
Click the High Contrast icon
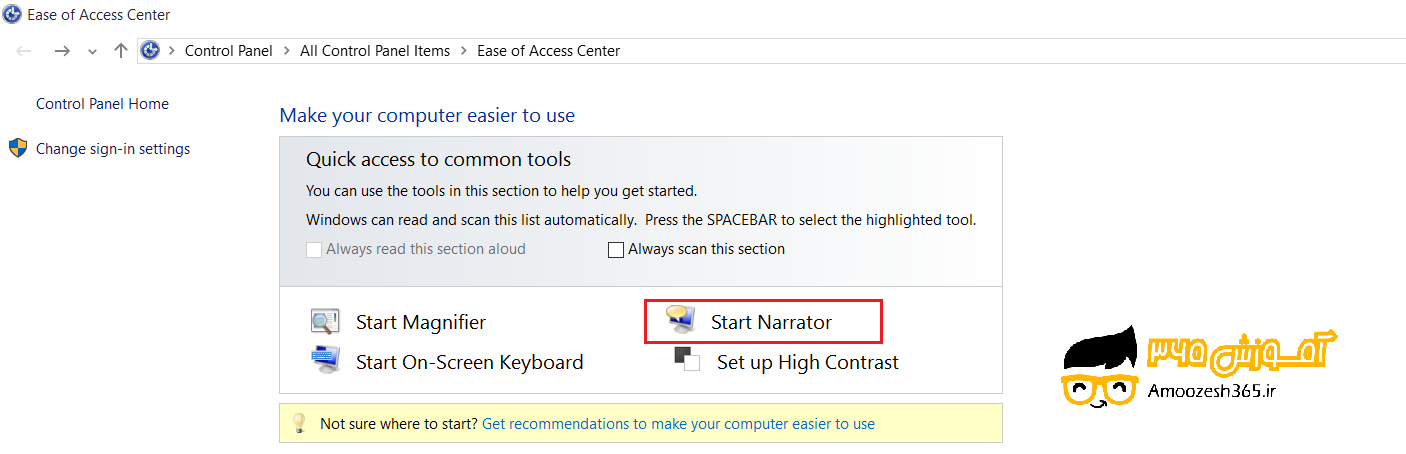click(x=687, y=359)
